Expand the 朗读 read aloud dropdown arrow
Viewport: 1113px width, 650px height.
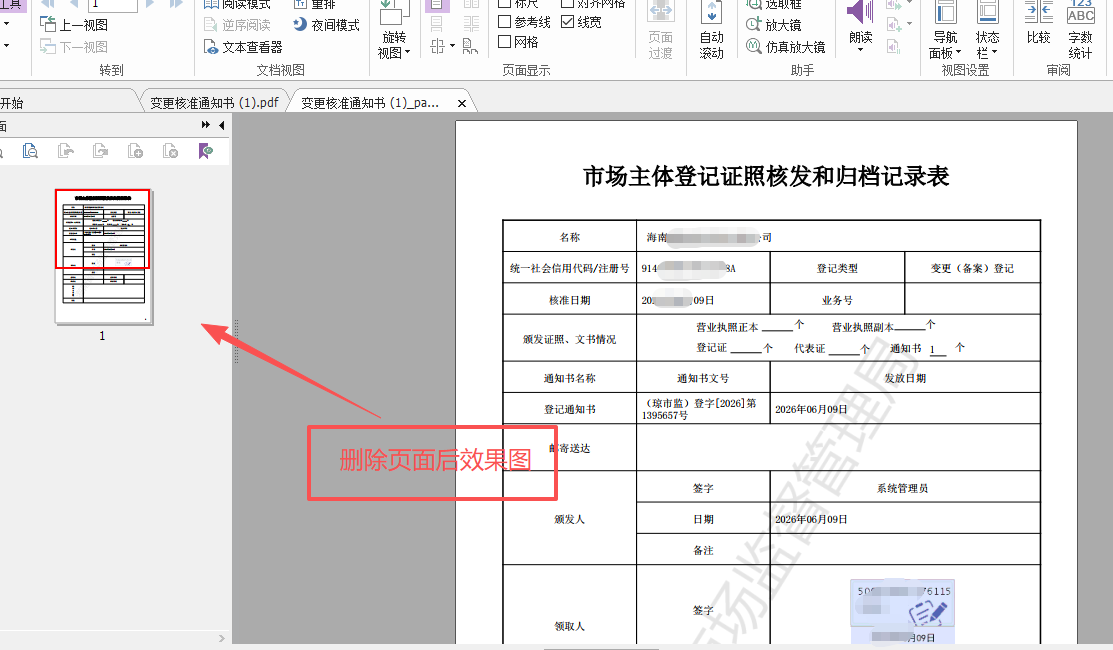(x=860, y=50)
